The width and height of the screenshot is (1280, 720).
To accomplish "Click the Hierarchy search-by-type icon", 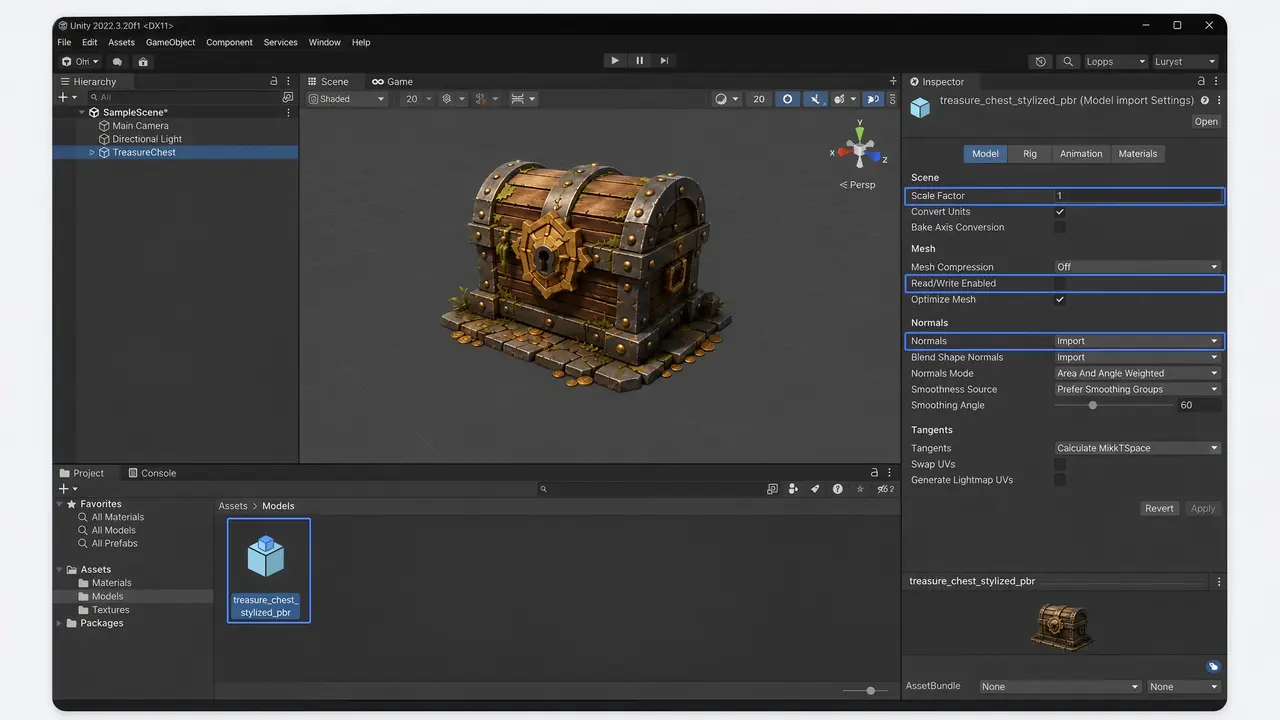I will click(288, 97).
